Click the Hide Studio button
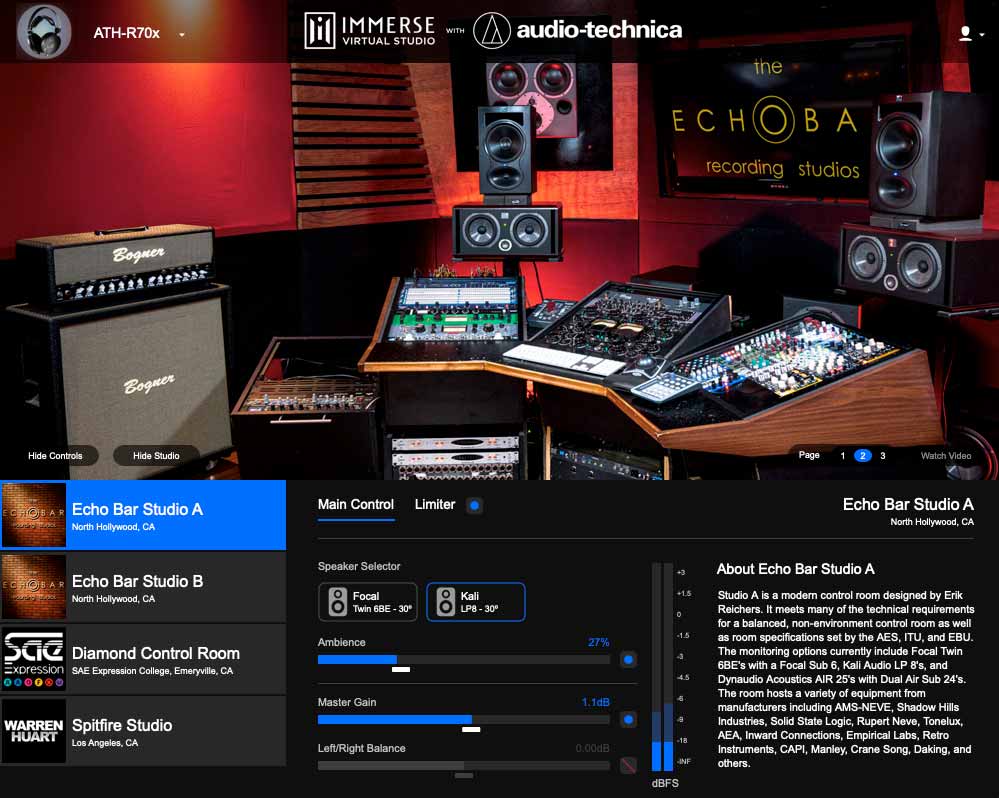Screen dimensions: 999x798 pyautogui.click(x=155, y=455)
